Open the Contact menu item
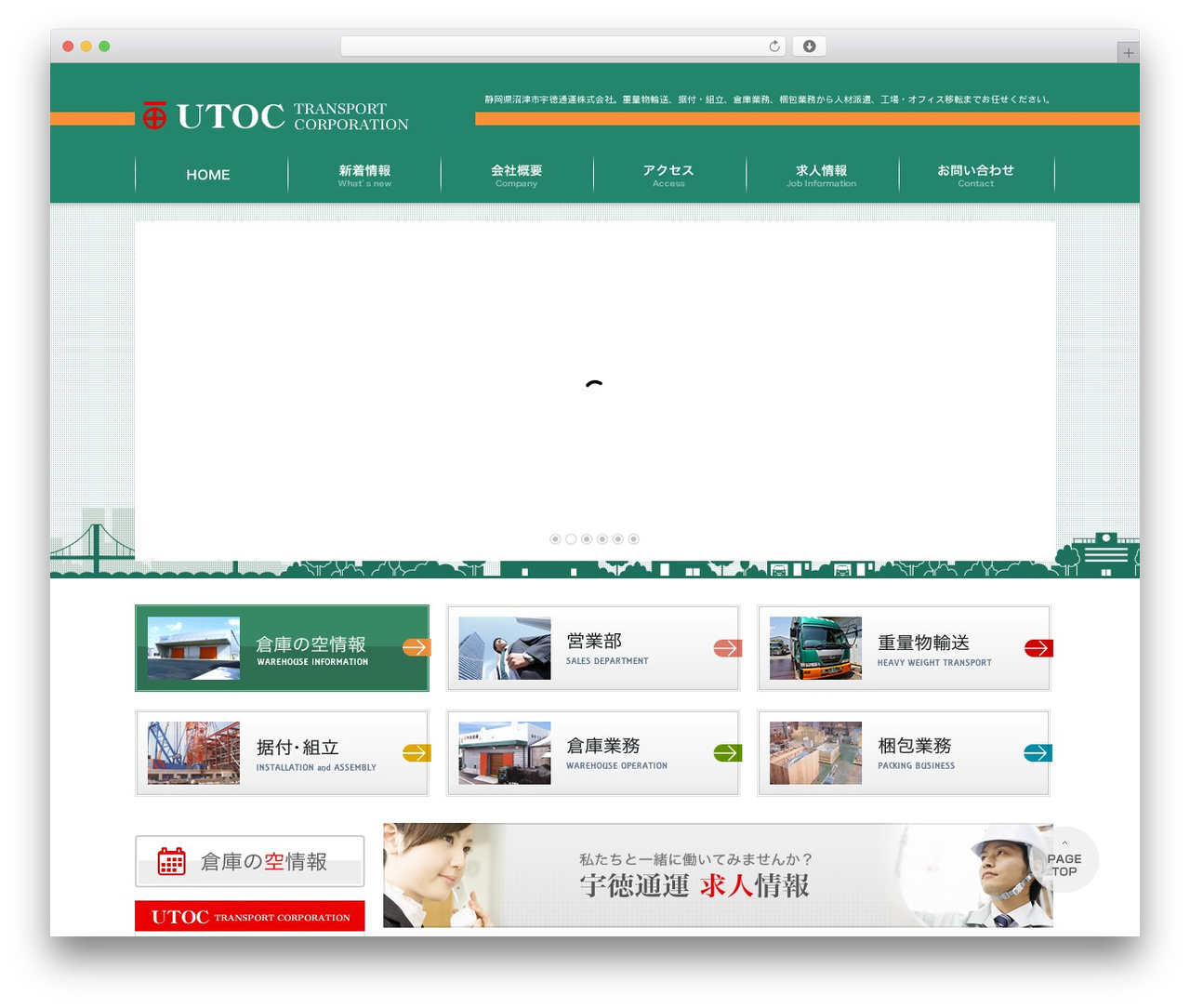 point(976,175)
